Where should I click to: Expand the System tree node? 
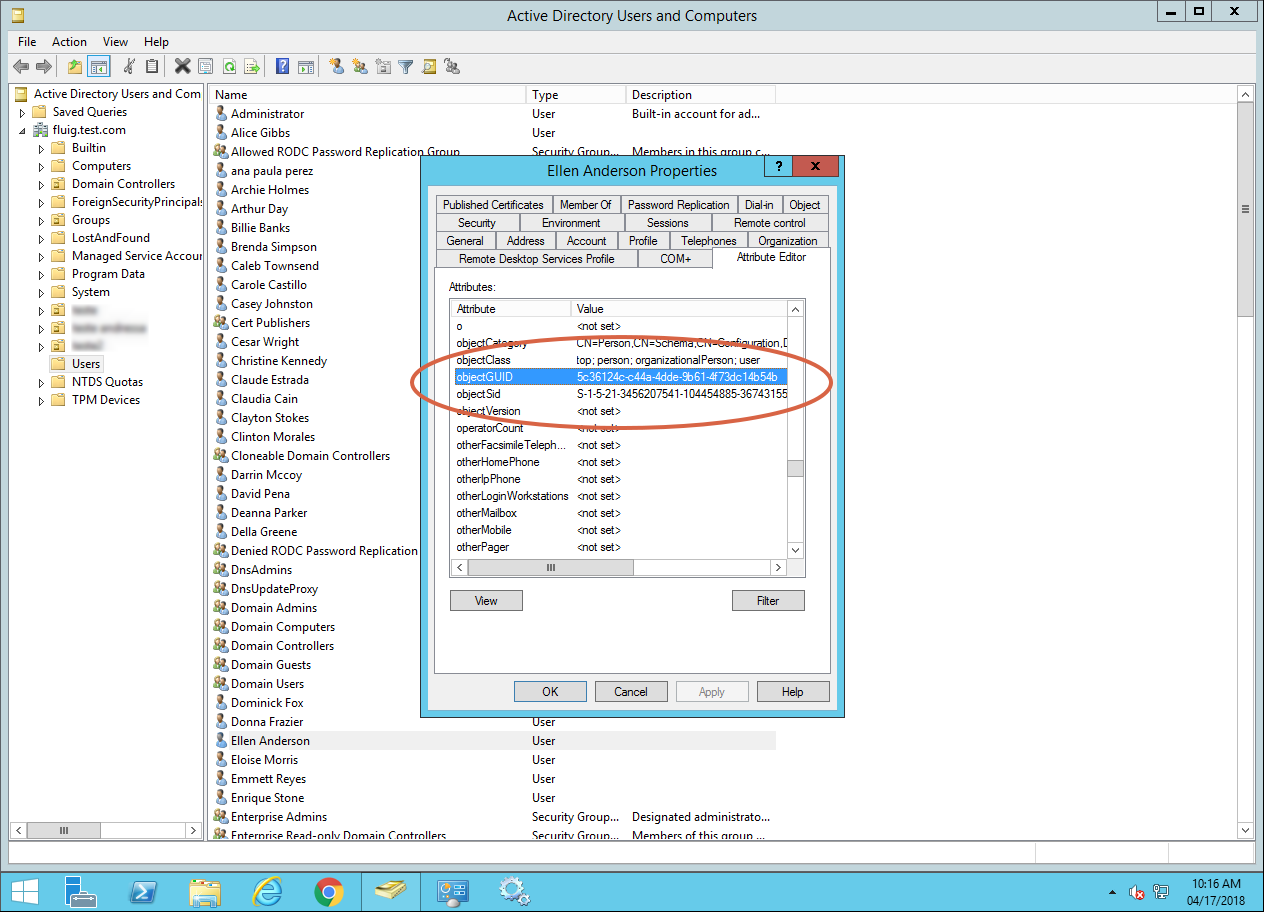40,292
